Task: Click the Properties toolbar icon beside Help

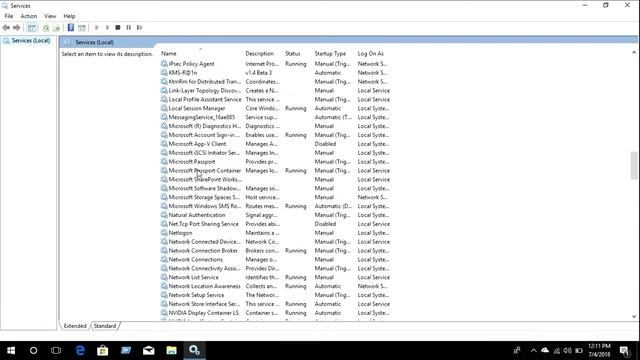Action: [x=82, y=28]
